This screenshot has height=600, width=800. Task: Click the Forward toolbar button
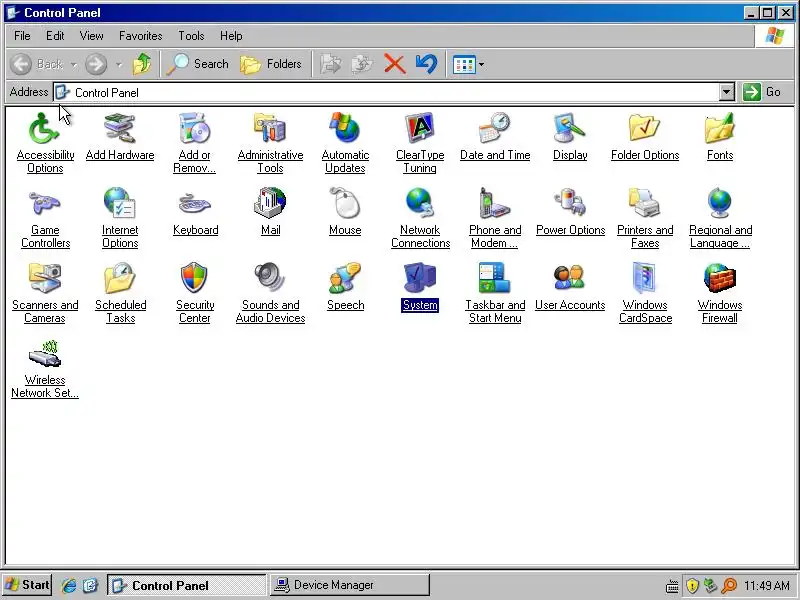(96, 64)
